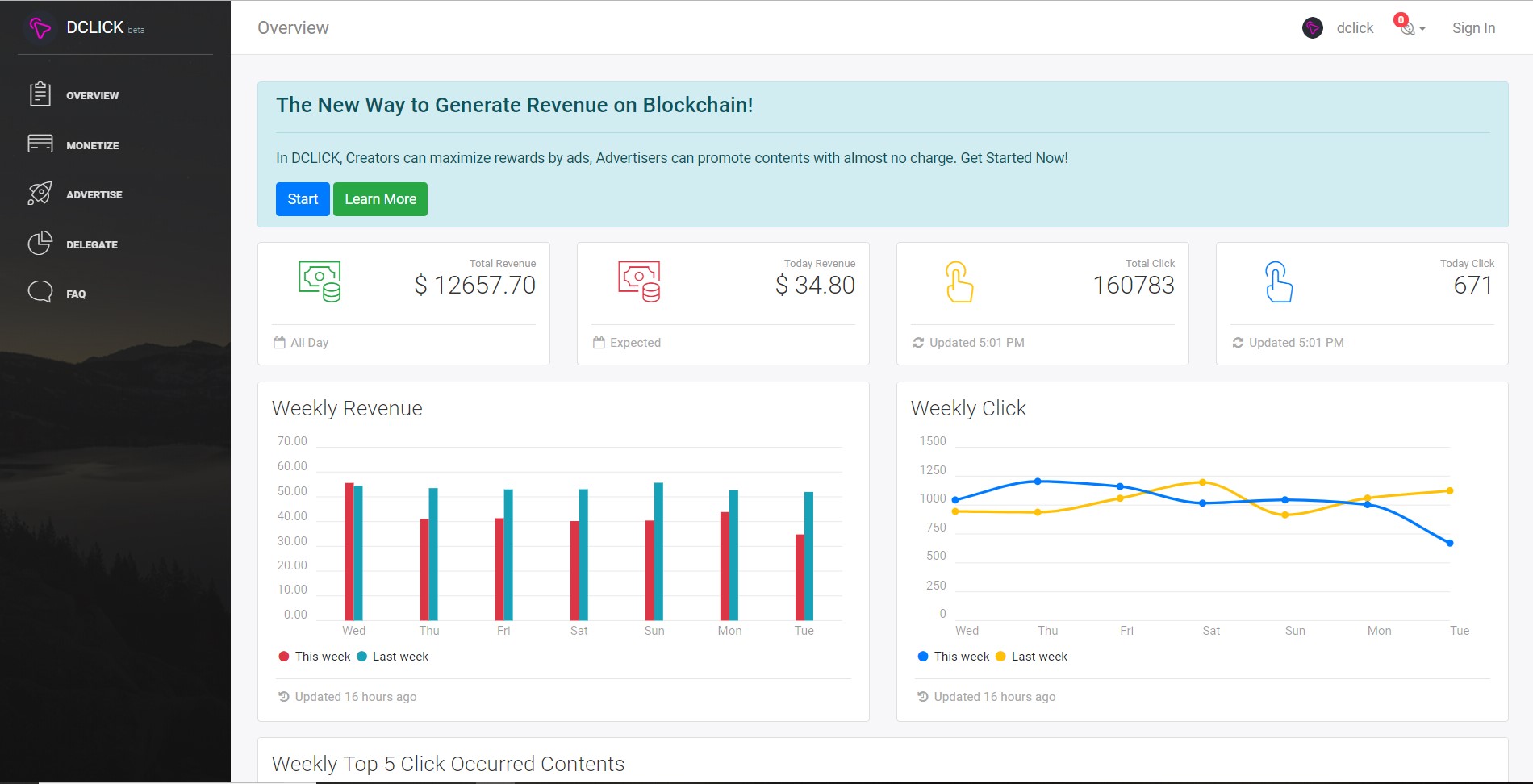Viewport: 1533px width, 784px height.
Task: Click the Weekly Revenue heading
Action: pyautogui.click(x=347, y=408)
